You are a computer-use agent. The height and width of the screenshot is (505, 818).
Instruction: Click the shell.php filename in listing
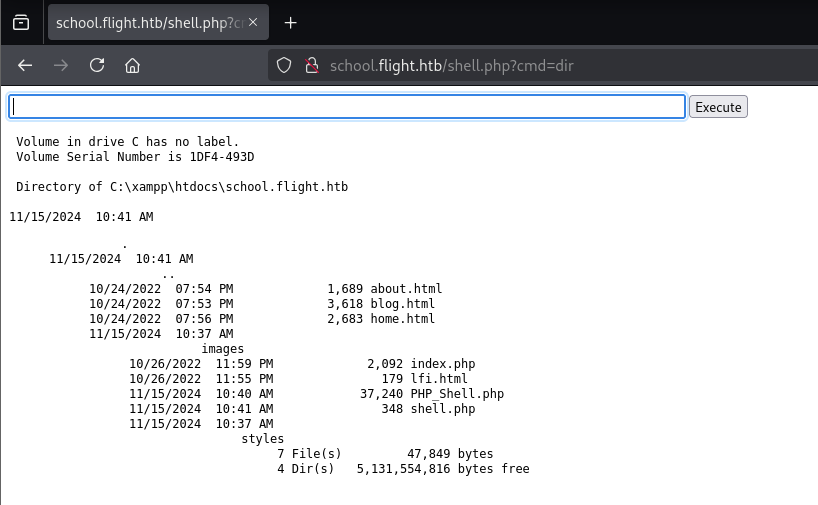click(x=443, y=409)
